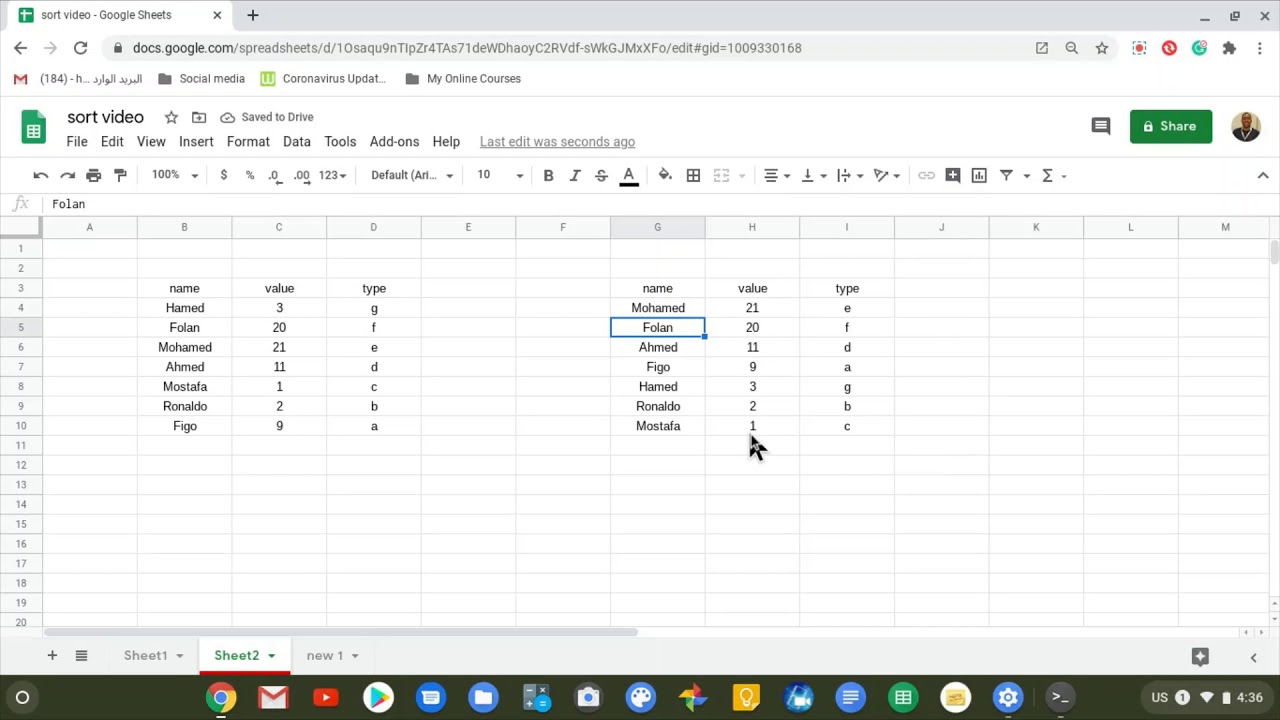Undo the last action
This screenshot has width=1280, height=720.
[41, 175]
